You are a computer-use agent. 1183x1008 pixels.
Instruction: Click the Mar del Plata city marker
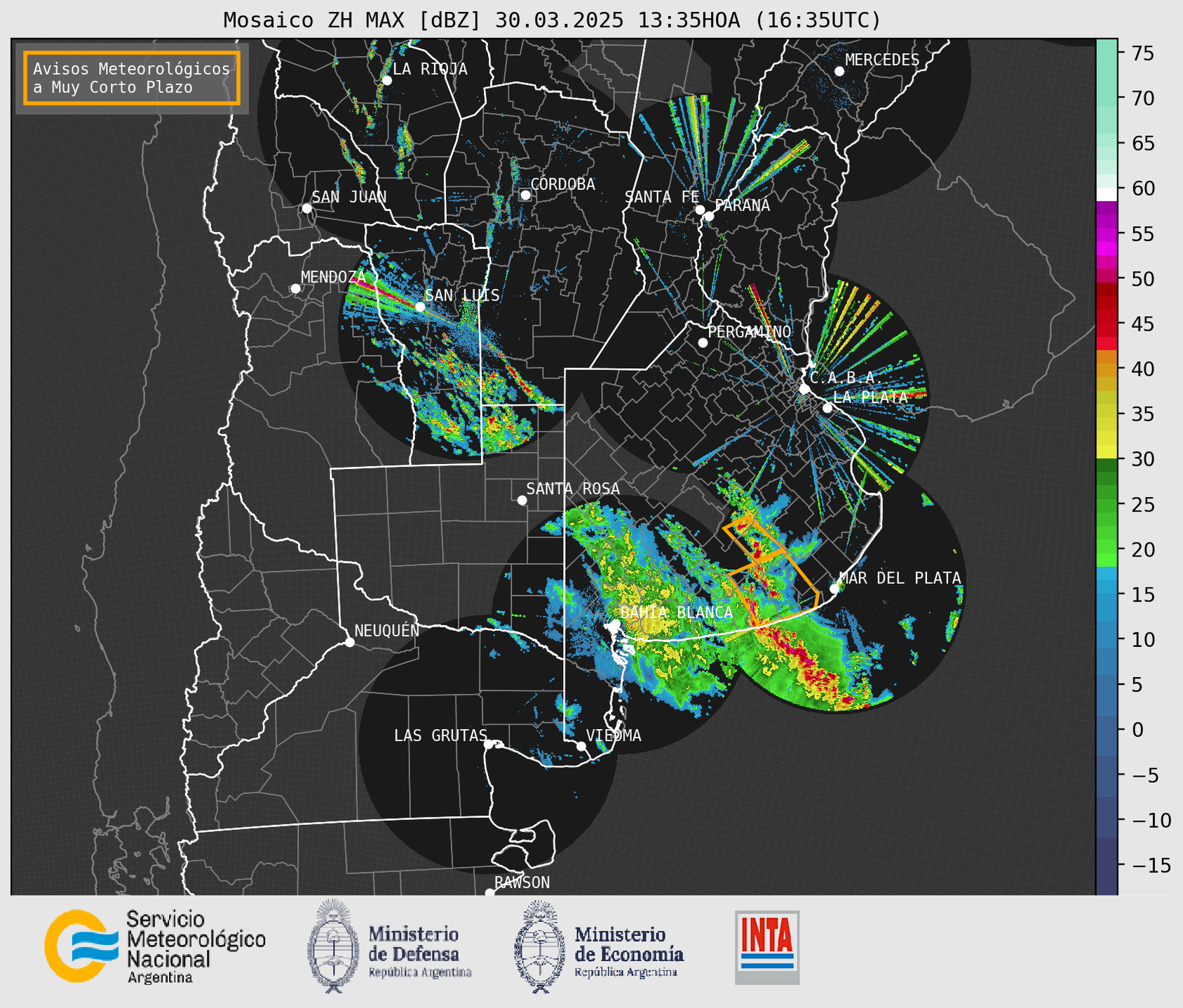point(834,589)
